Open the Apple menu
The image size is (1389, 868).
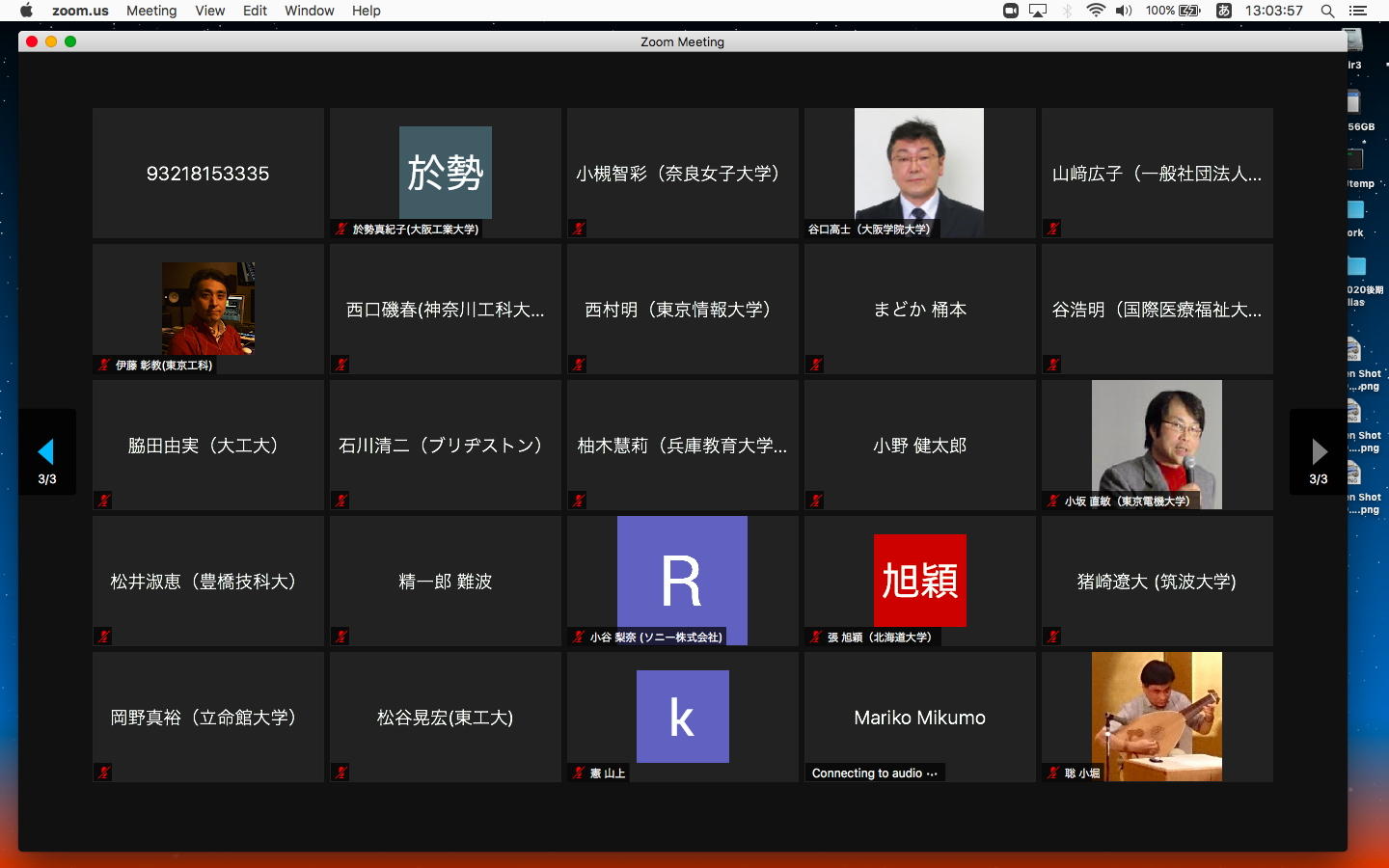pos(26,11)
